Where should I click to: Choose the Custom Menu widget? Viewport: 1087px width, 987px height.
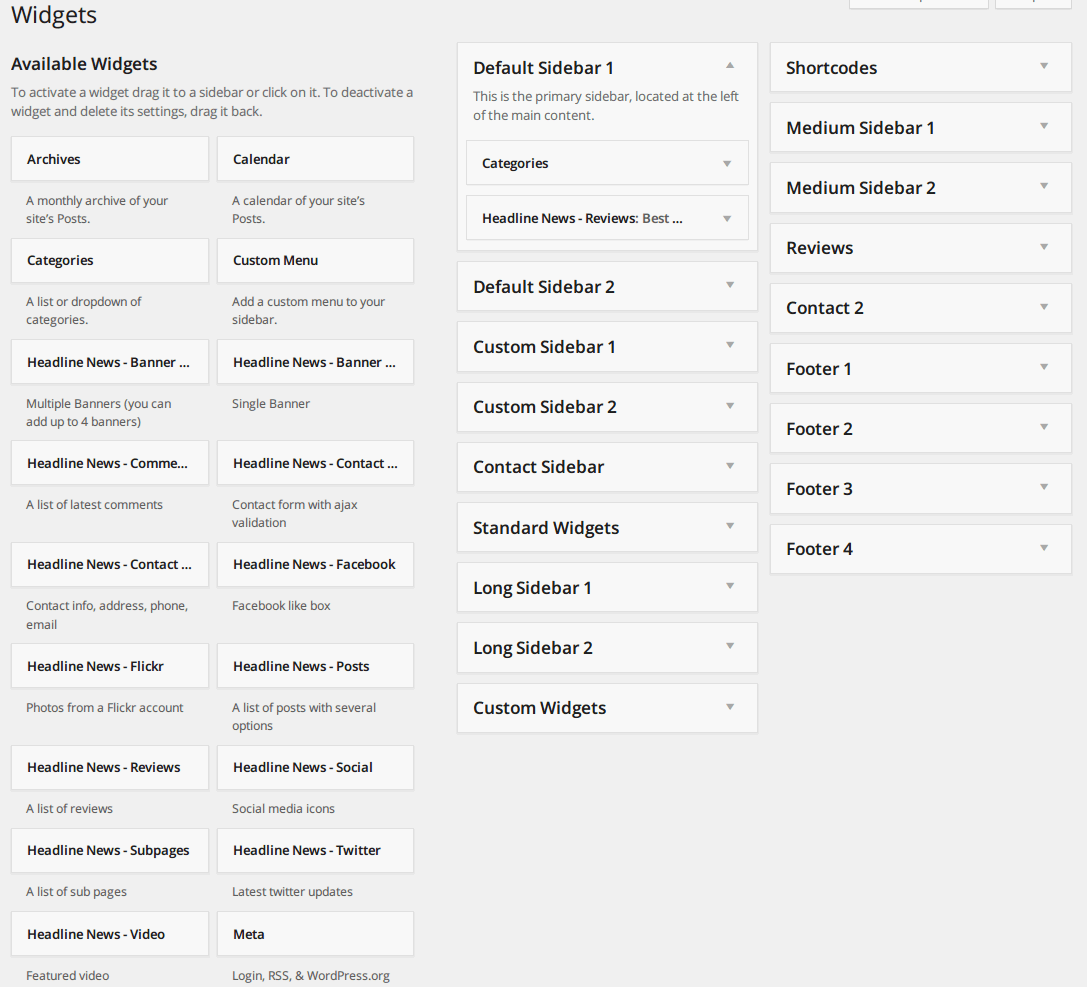315,260
